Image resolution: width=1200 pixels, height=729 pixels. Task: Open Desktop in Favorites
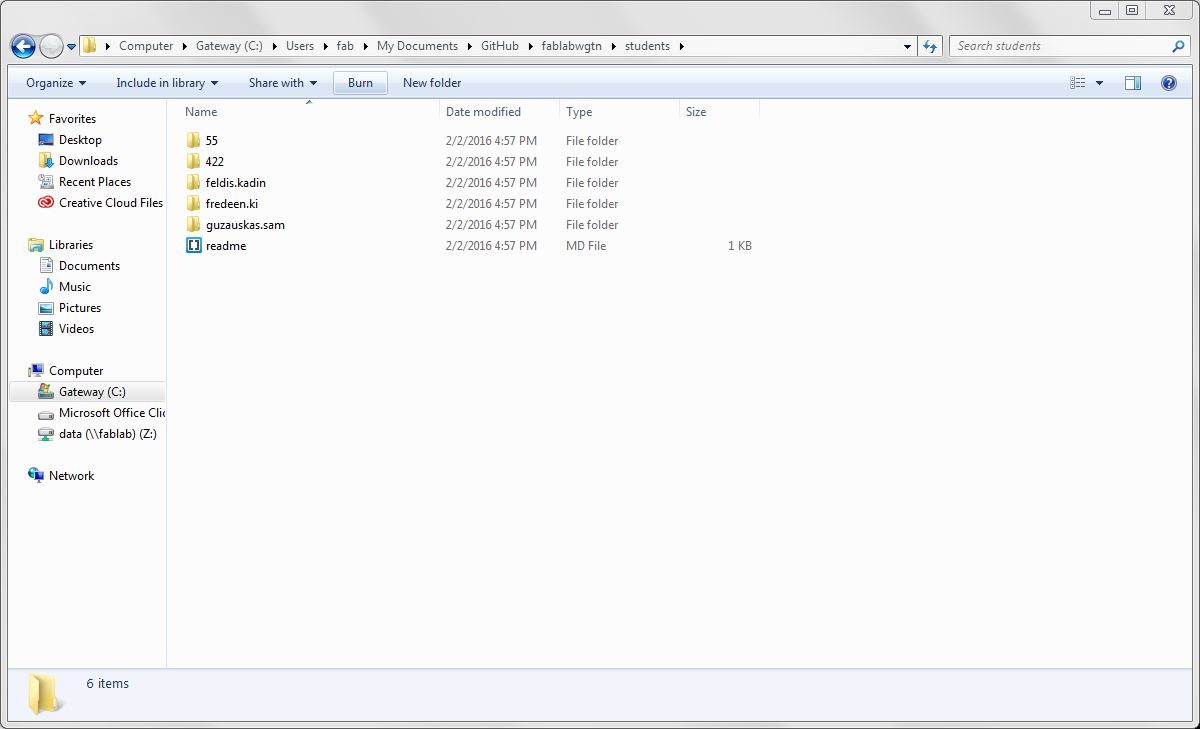pyautogui.click(x=80, y=140)
